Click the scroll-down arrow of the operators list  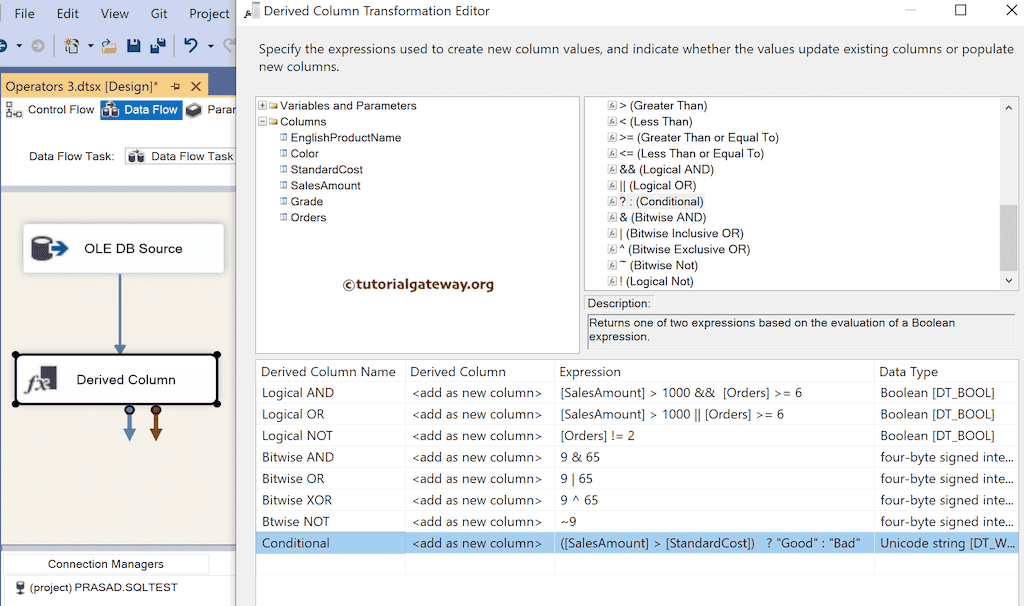1008,281
